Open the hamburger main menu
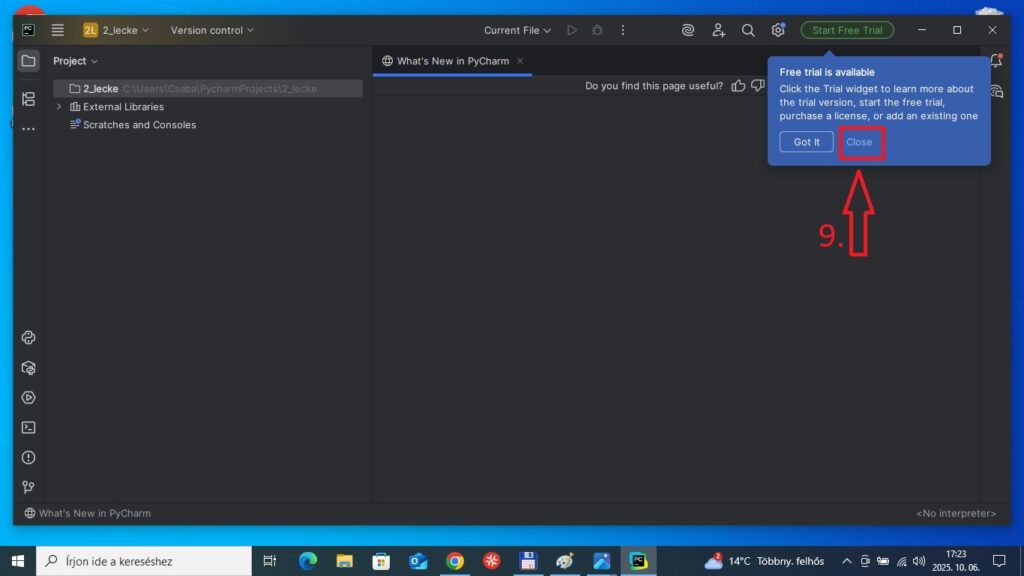The width and height of the screenshot is (1024, 576). [x=58, y=30]
